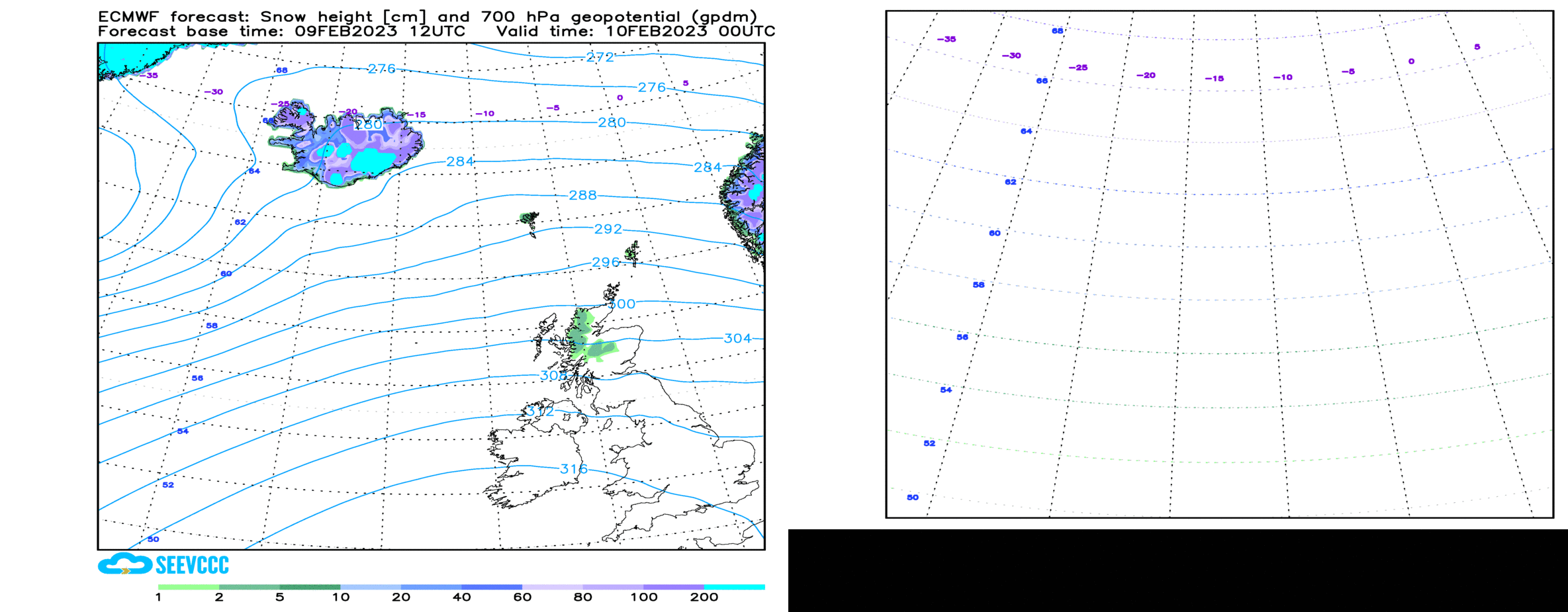Click the SEEVCCC logo text
Viewport: 1568px width, 612px height.
click(192, 565)
